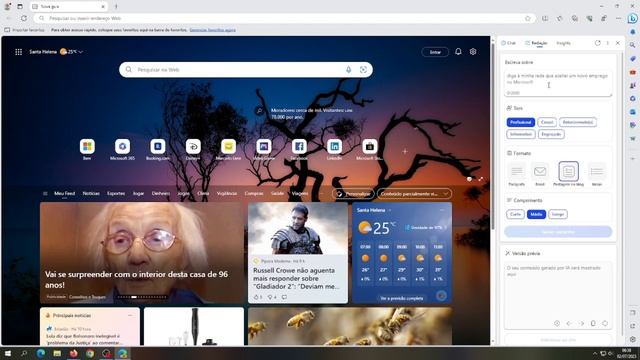640x360 pixels.
Task: Click the Personalizar feed button
Action: pyautogui.click(x=353, y=194)
